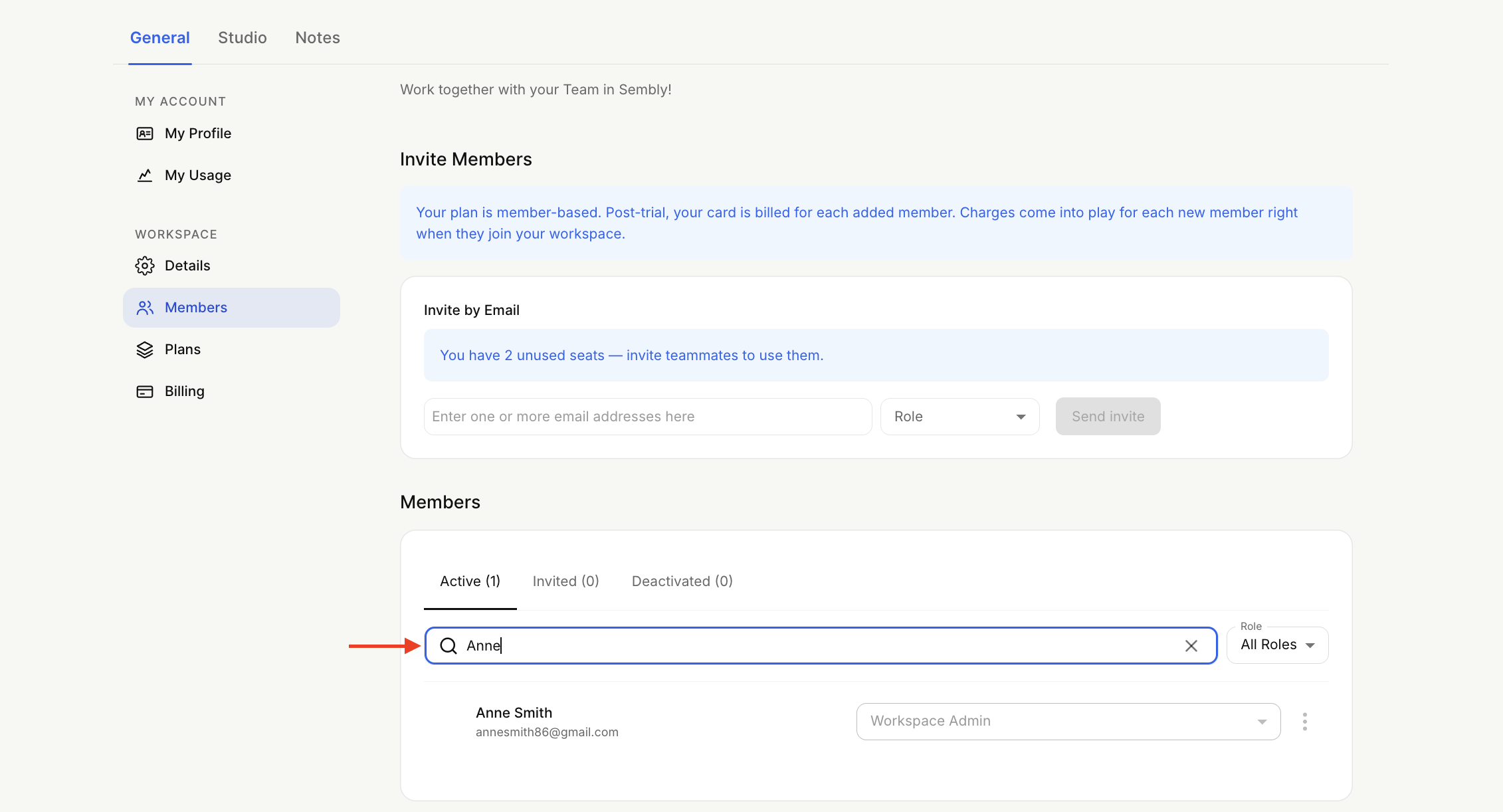Go to the Plans page
This screenshot has height=812, width=1503.
click(x=231, y=350)
